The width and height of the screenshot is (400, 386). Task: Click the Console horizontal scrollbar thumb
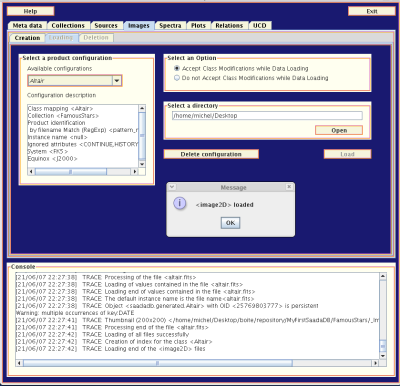pos(158,363)
